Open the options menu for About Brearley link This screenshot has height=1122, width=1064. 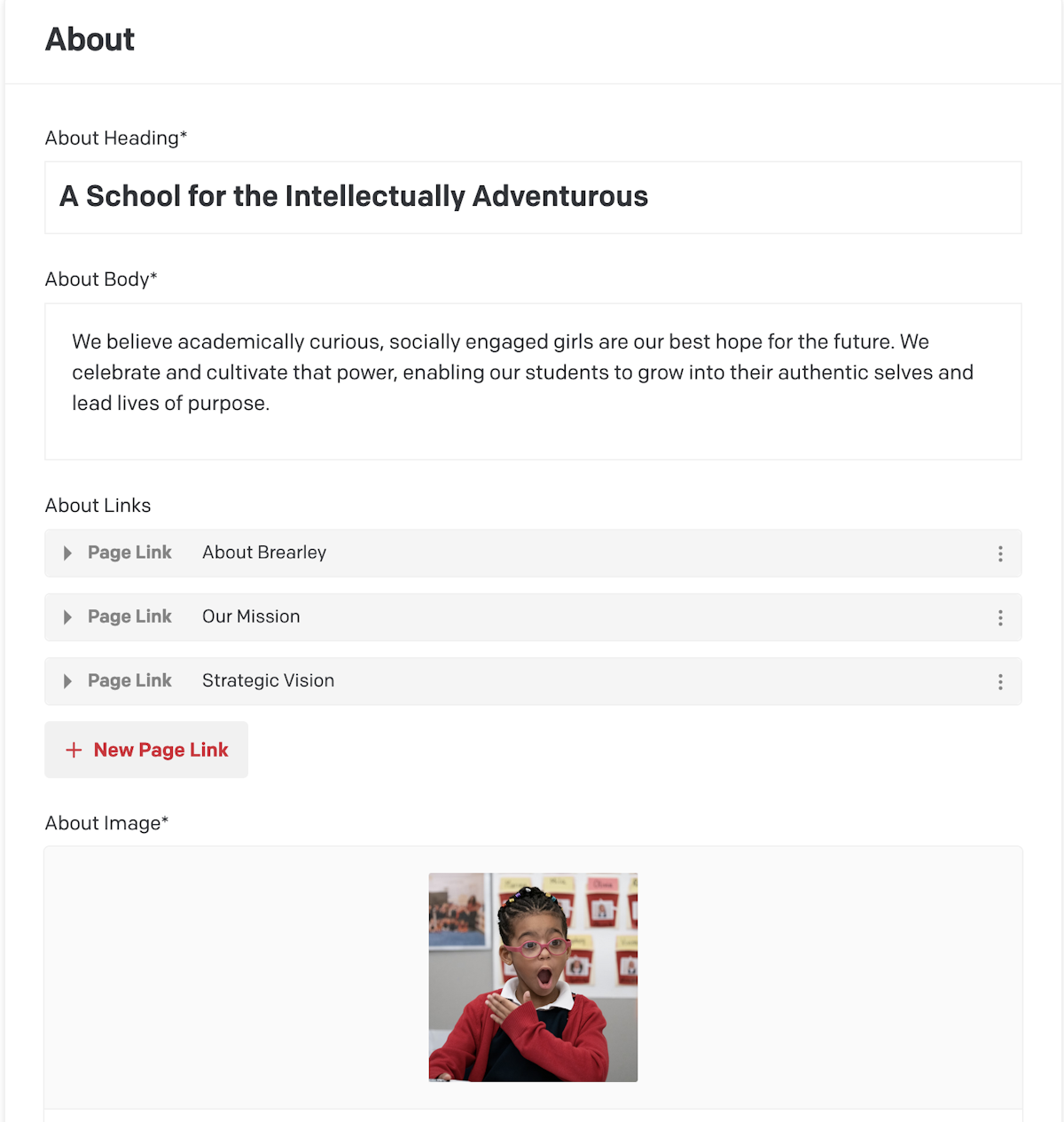(x=1000, y=553)
